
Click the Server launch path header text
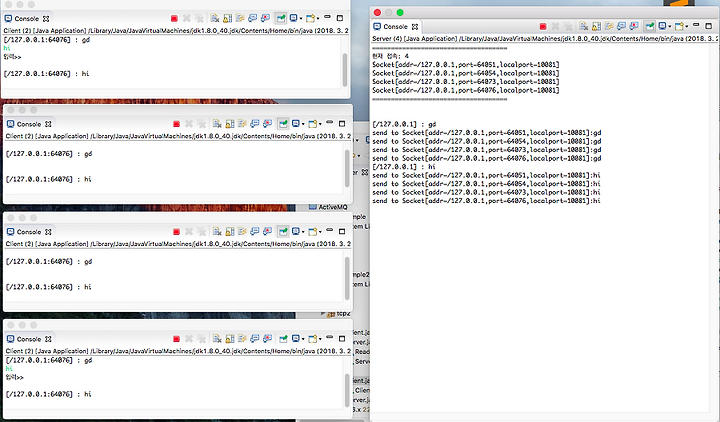tap(544, 39)
